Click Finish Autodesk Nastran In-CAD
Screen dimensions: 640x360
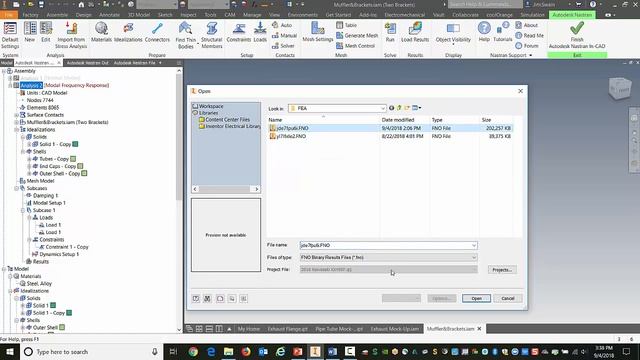(577, 35)
